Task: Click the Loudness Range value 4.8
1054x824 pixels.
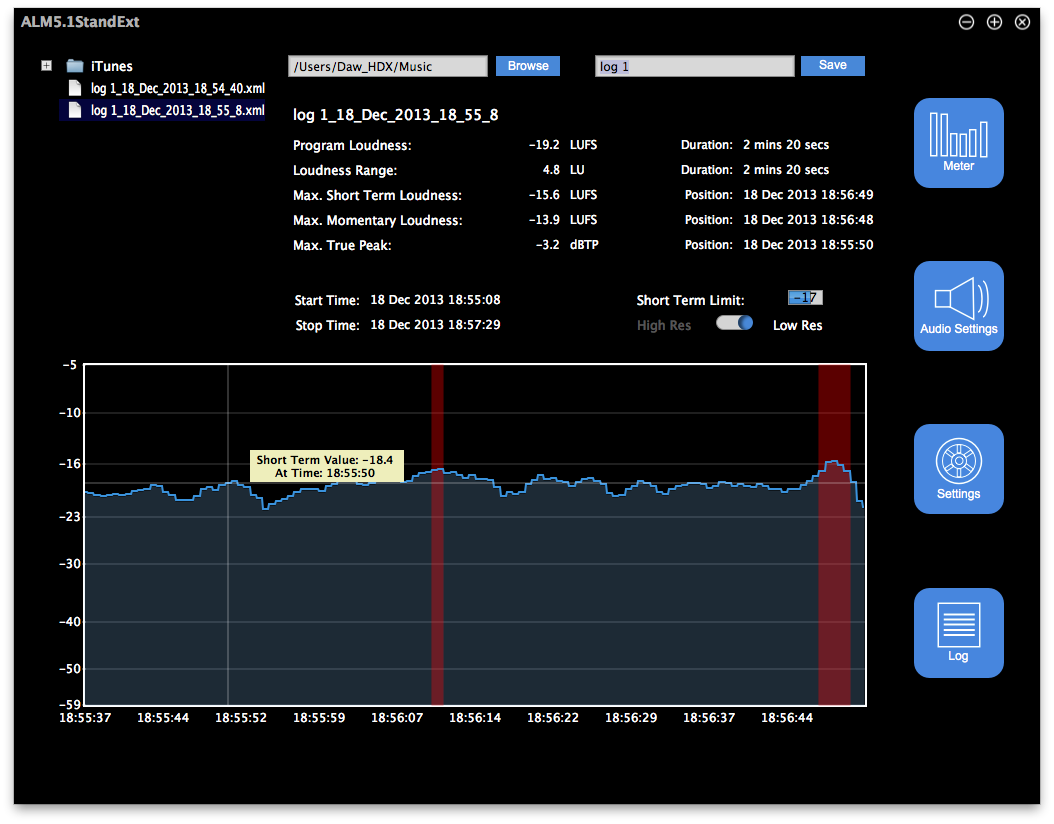Action: pyautogui.click(x=551, y=169)
